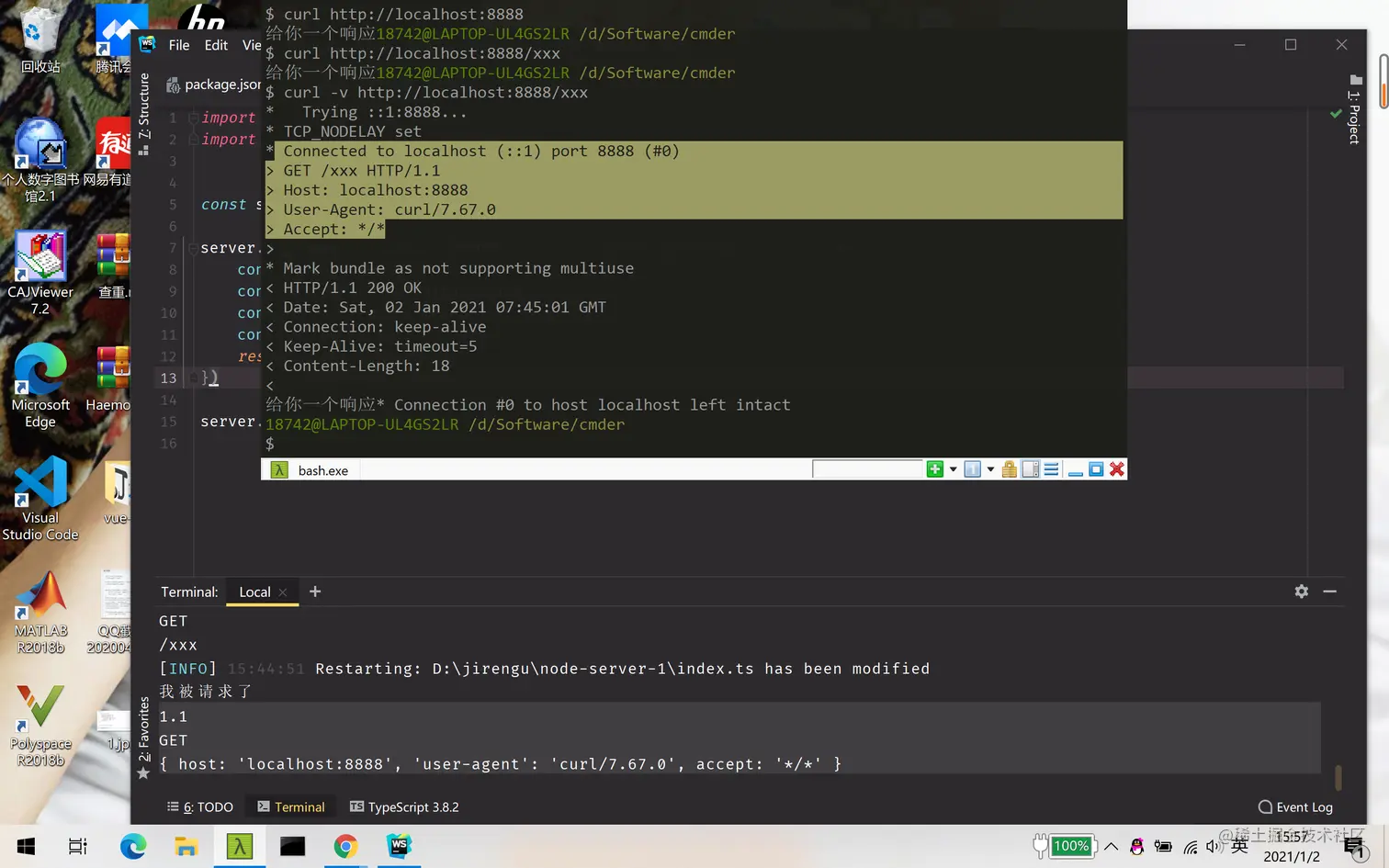This screenshot has height=868, width=1389.
Task: Open the Edit menu in WebStorm
Action: [x=216, y=45]
